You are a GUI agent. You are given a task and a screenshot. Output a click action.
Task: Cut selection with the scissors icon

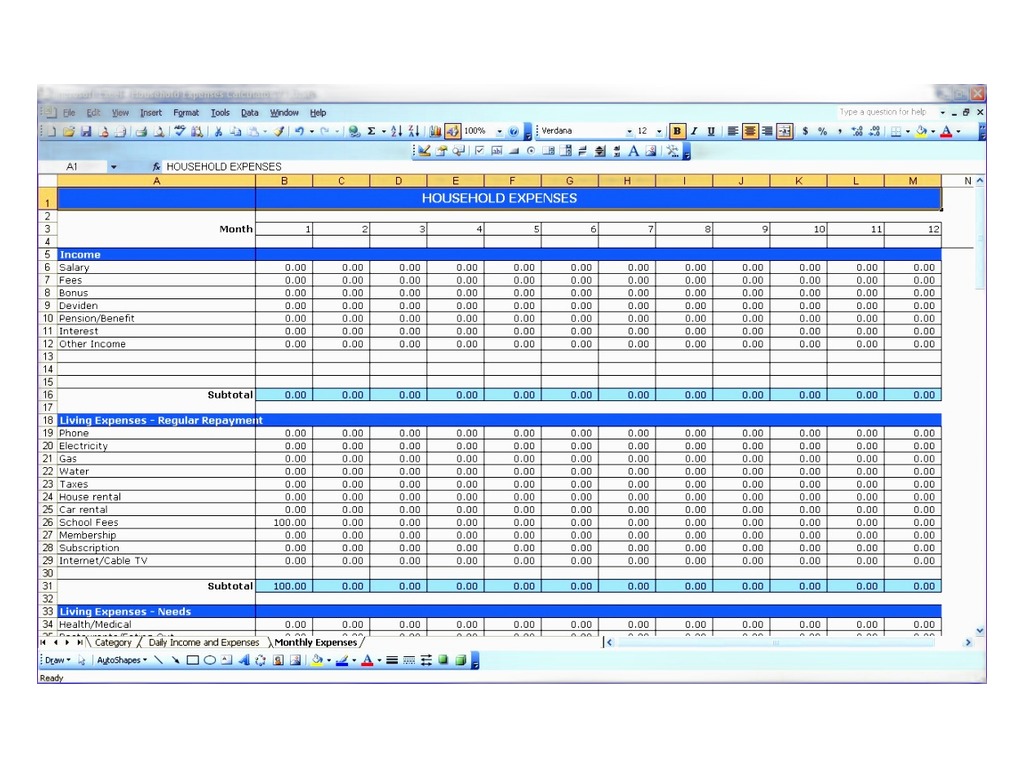(x=218, y=131)
